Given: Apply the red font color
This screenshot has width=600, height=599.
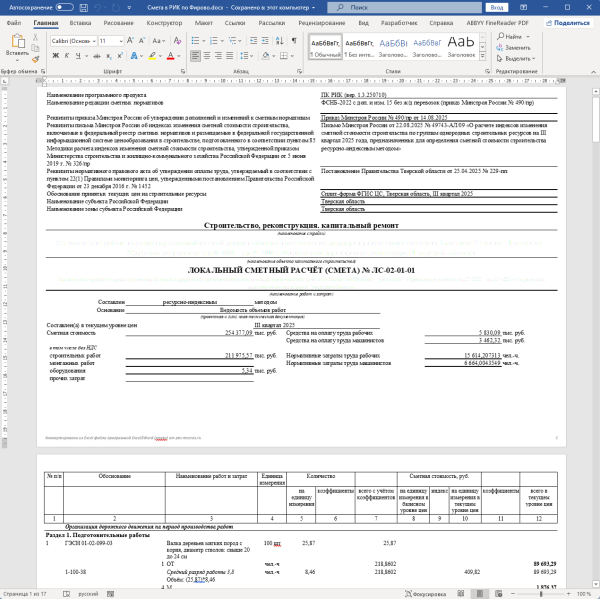Looking at the screenshot, I should pos(171,56).
